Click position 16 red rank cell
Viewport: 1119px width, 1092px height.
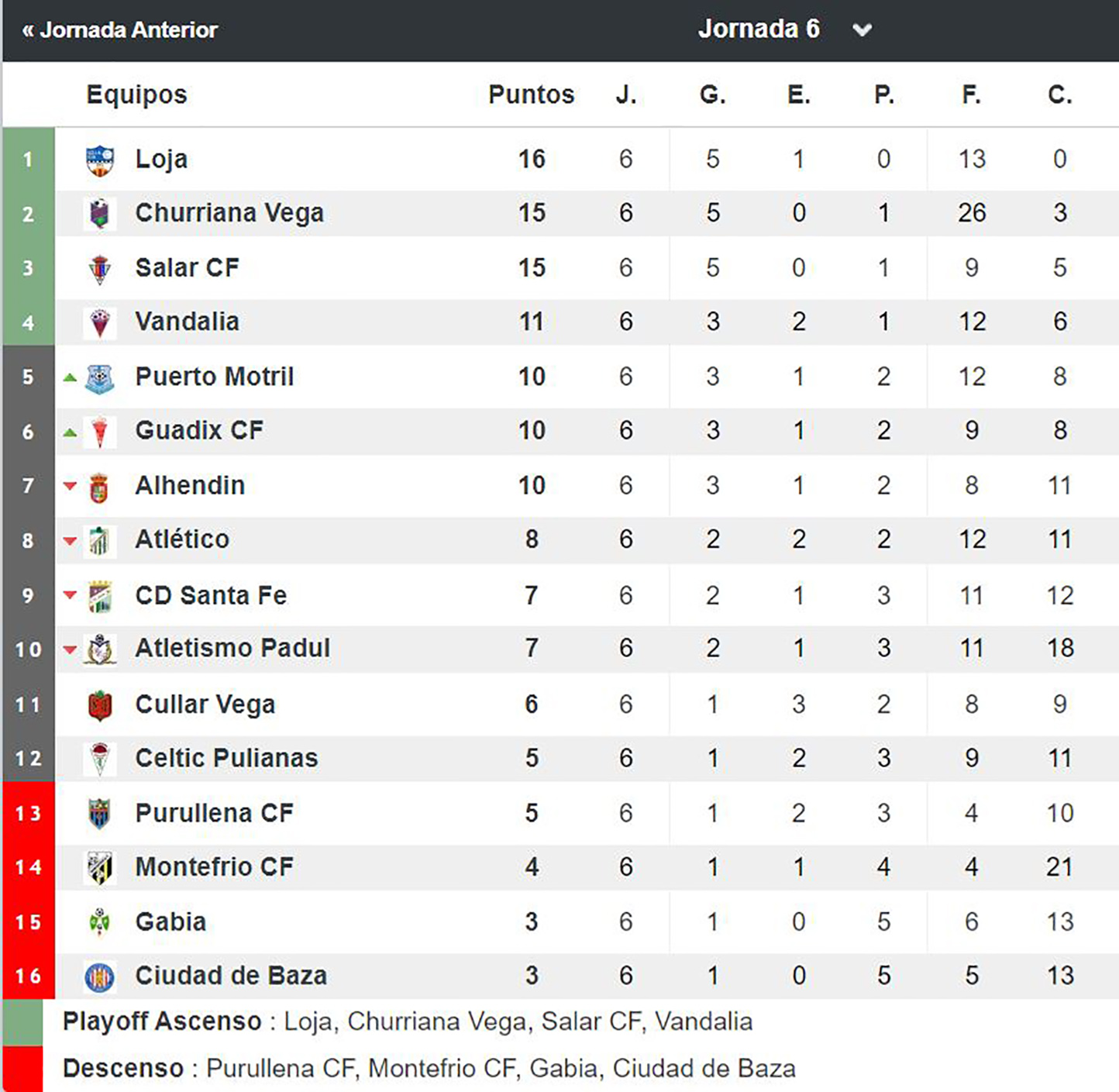pyautogui.click(x=29, y=976)
